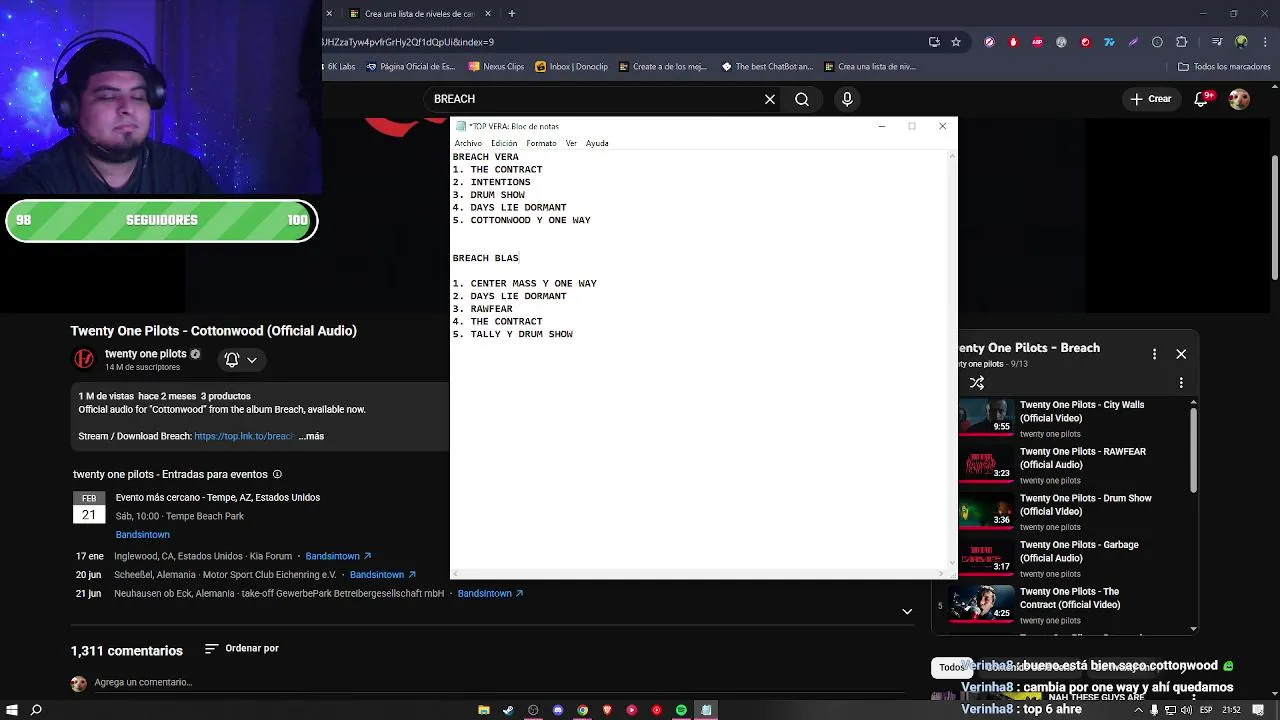Open 'The best ChatBot an...' bookmark
This screenshot has width=1280, height=720.
tap(765, 67)
